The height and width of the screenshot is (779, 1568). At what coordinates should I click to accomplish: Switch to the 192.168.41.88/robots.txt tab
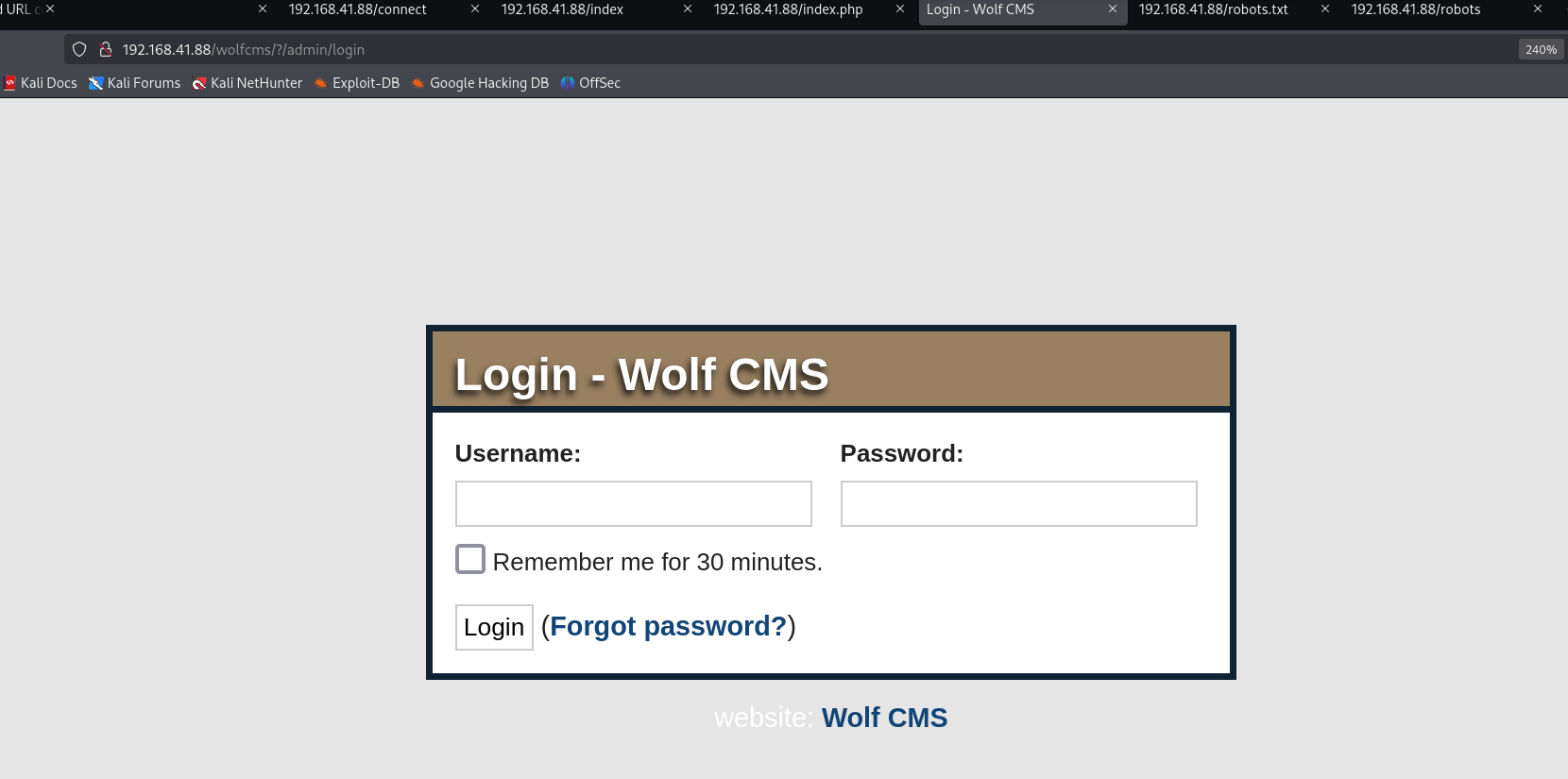pos(1213,9)
